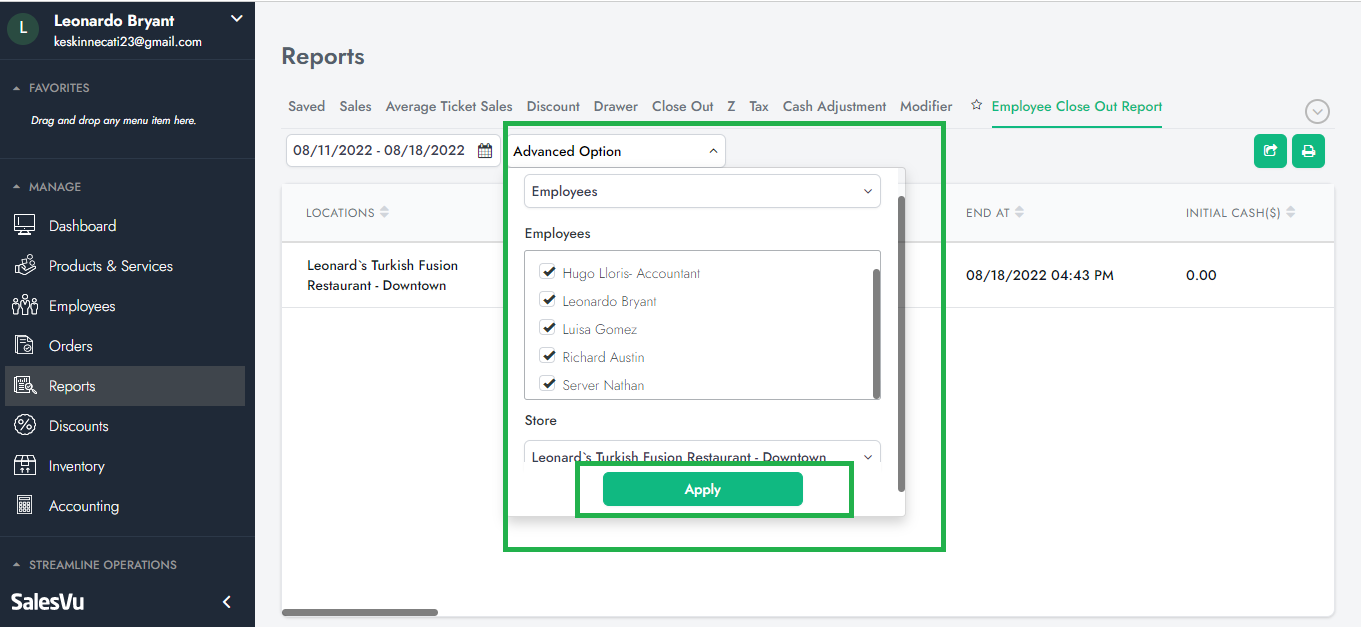This screenshot has width=1361, height=627.
Task: Click the green print icon button
Action: [1308, 151]
